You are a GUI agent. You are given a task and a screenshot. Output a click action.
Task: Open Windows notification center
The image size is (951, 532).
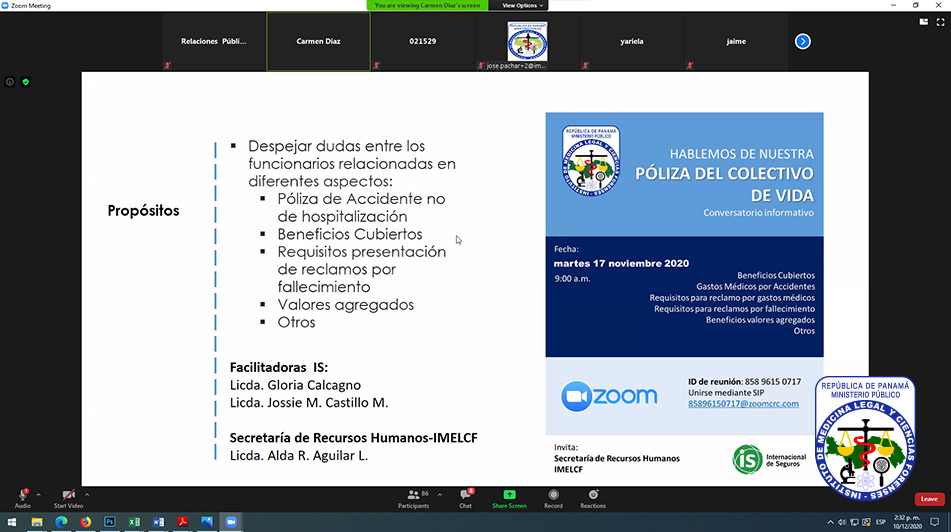[x=935, y=522]
